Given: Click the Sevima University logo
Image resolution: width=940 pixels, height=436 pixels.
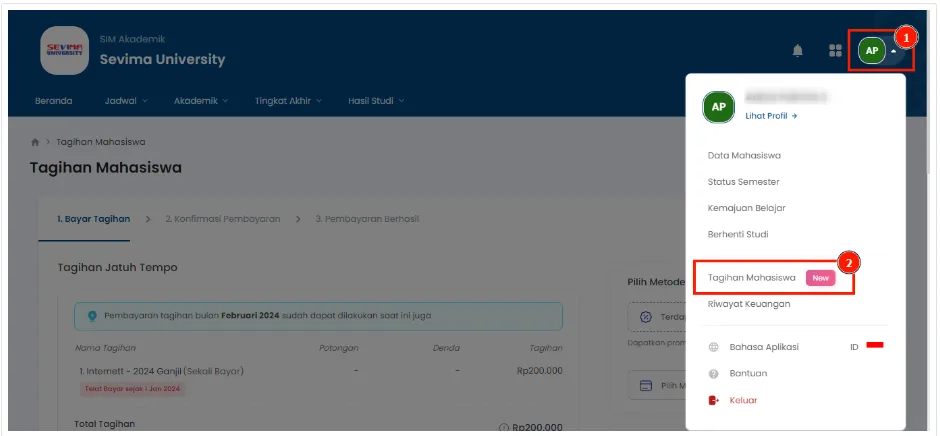Looking at the screenshot, I should (x=64, y=50).
